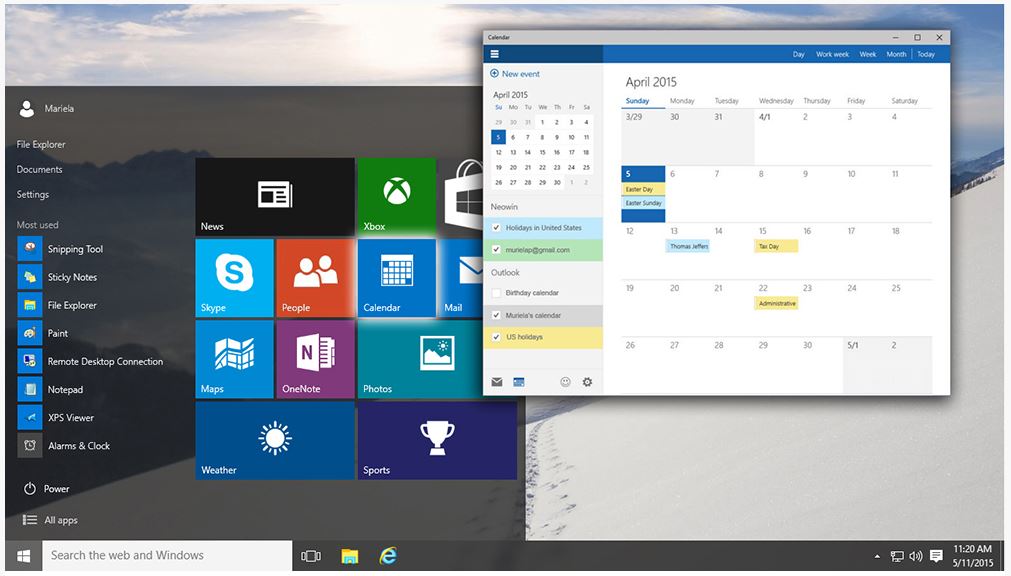Open Calendar settings gear
The width and height of the screenshot is (1011, 576).
587,382
